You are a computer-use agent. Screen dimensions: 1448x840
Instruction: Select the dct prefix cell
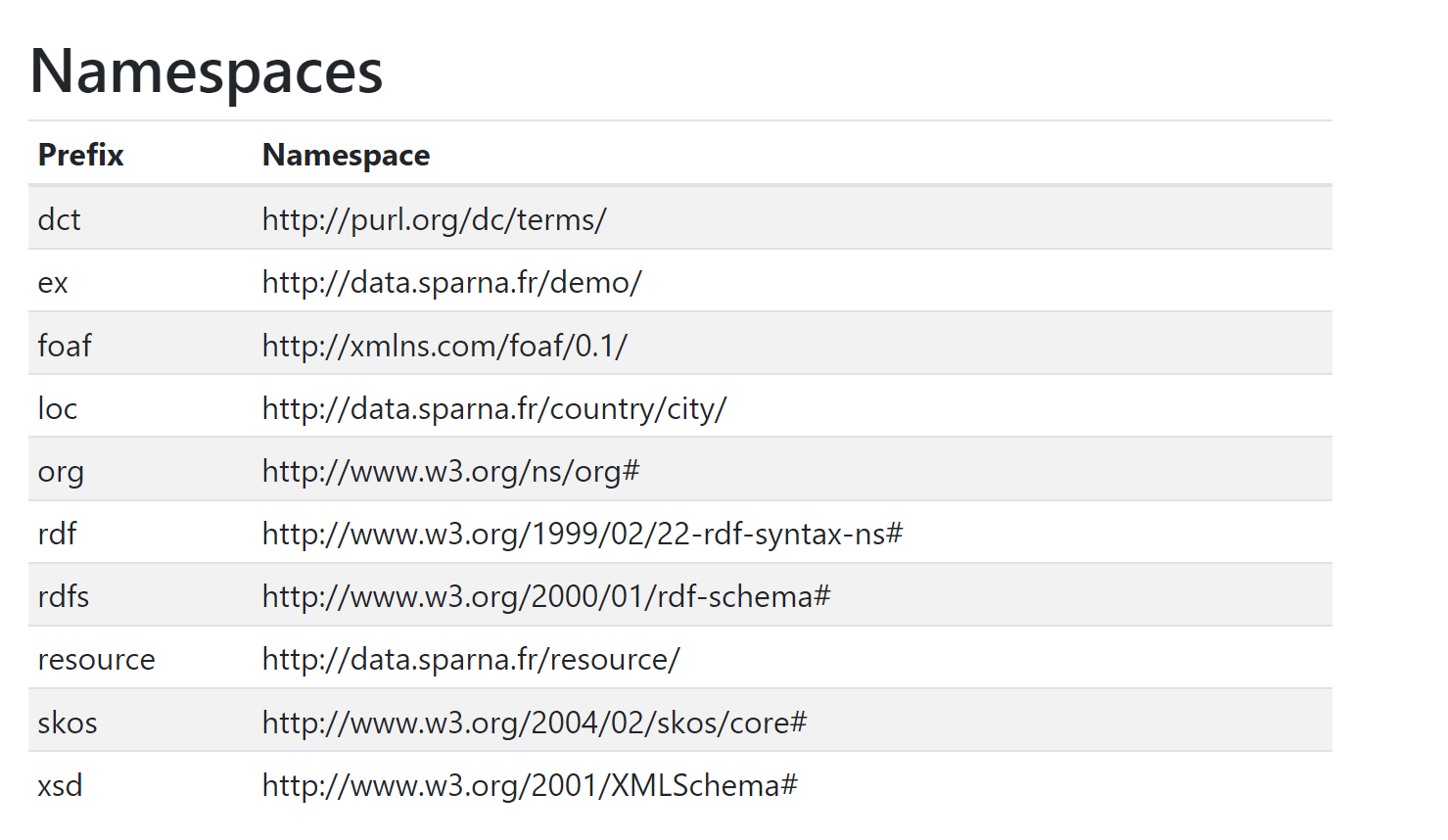(x=59, y=219)
